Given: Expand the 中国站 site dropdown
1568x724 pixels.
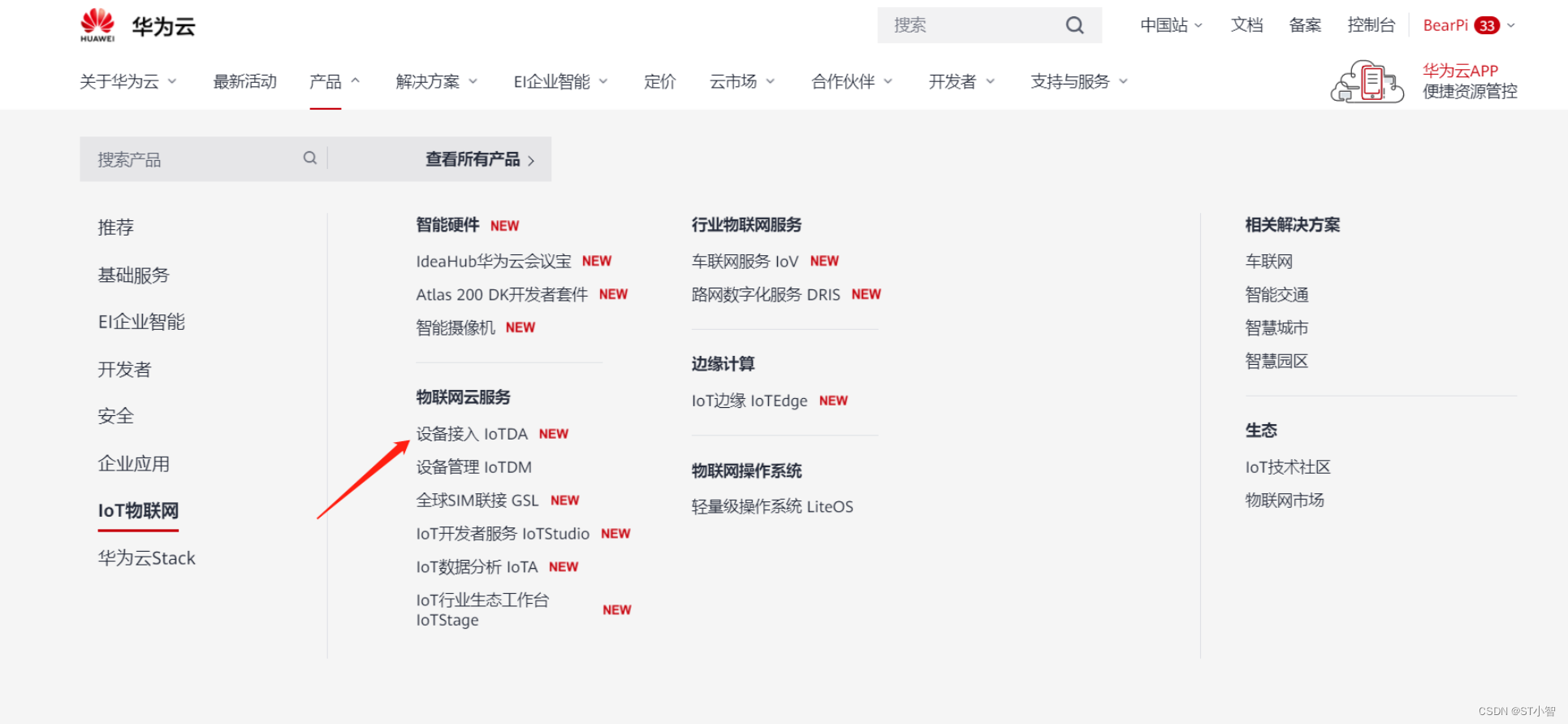Looking at the screenshot, I should click(x=1172, y=25).
